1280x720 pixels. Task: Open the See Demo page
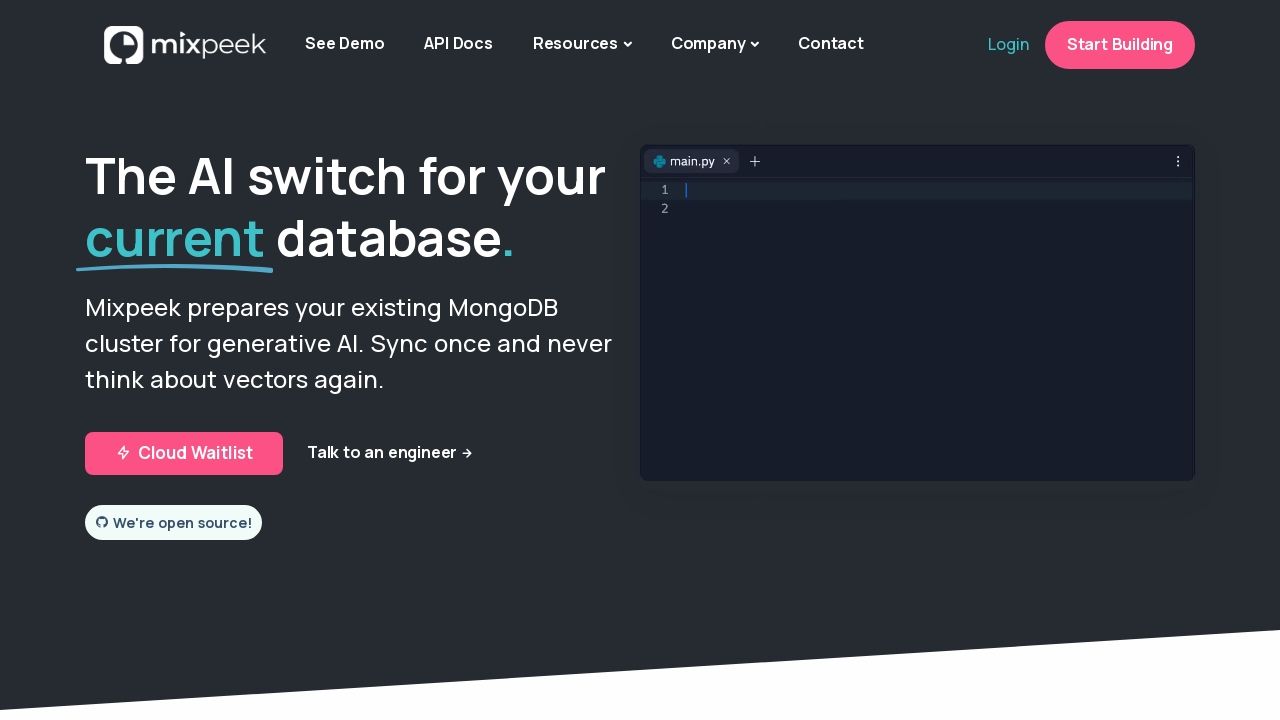(345, 43)
